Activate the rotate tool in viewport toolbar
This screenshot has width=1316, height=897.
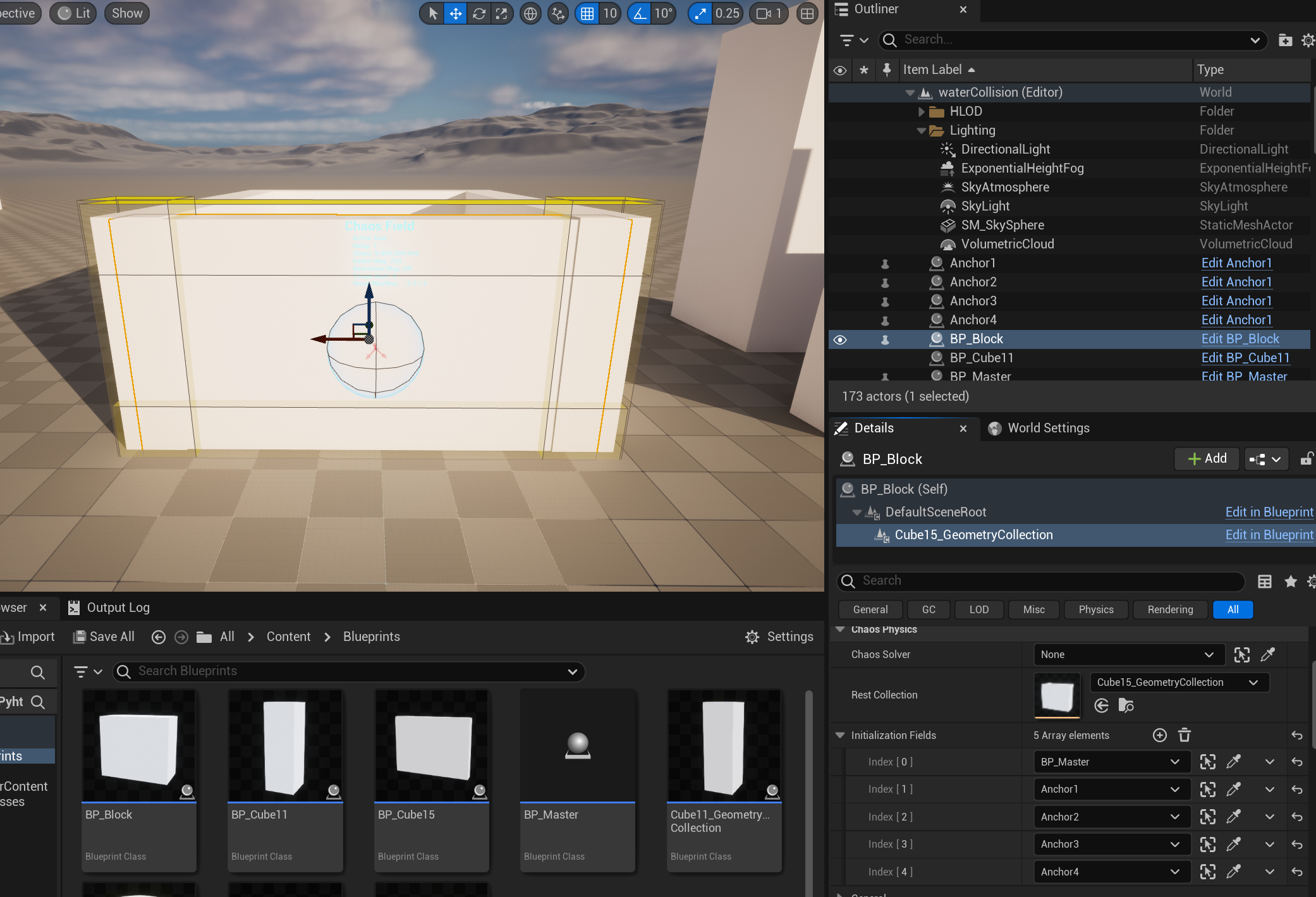(x=478, y=13)
